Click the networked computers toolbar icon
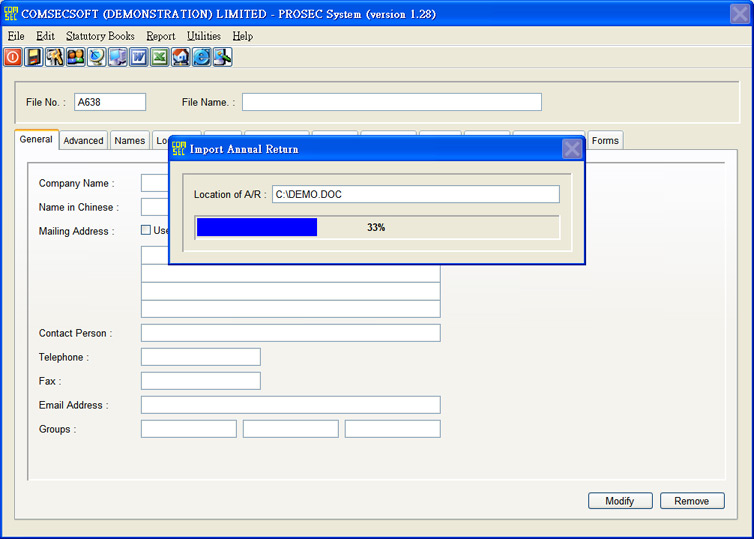 click(x=118, y=58)
